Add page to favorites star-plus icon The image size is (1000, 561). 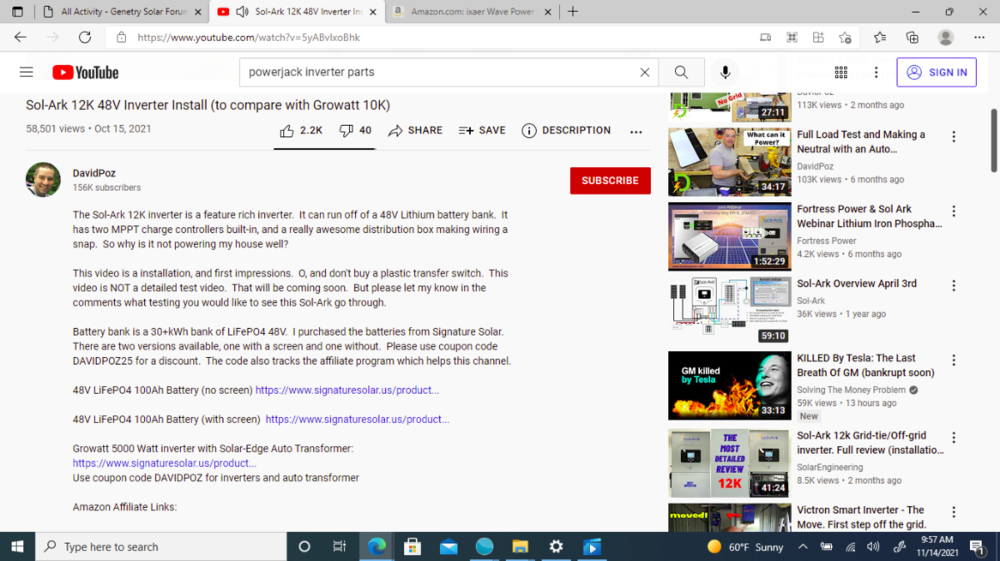tap(845, 38)
